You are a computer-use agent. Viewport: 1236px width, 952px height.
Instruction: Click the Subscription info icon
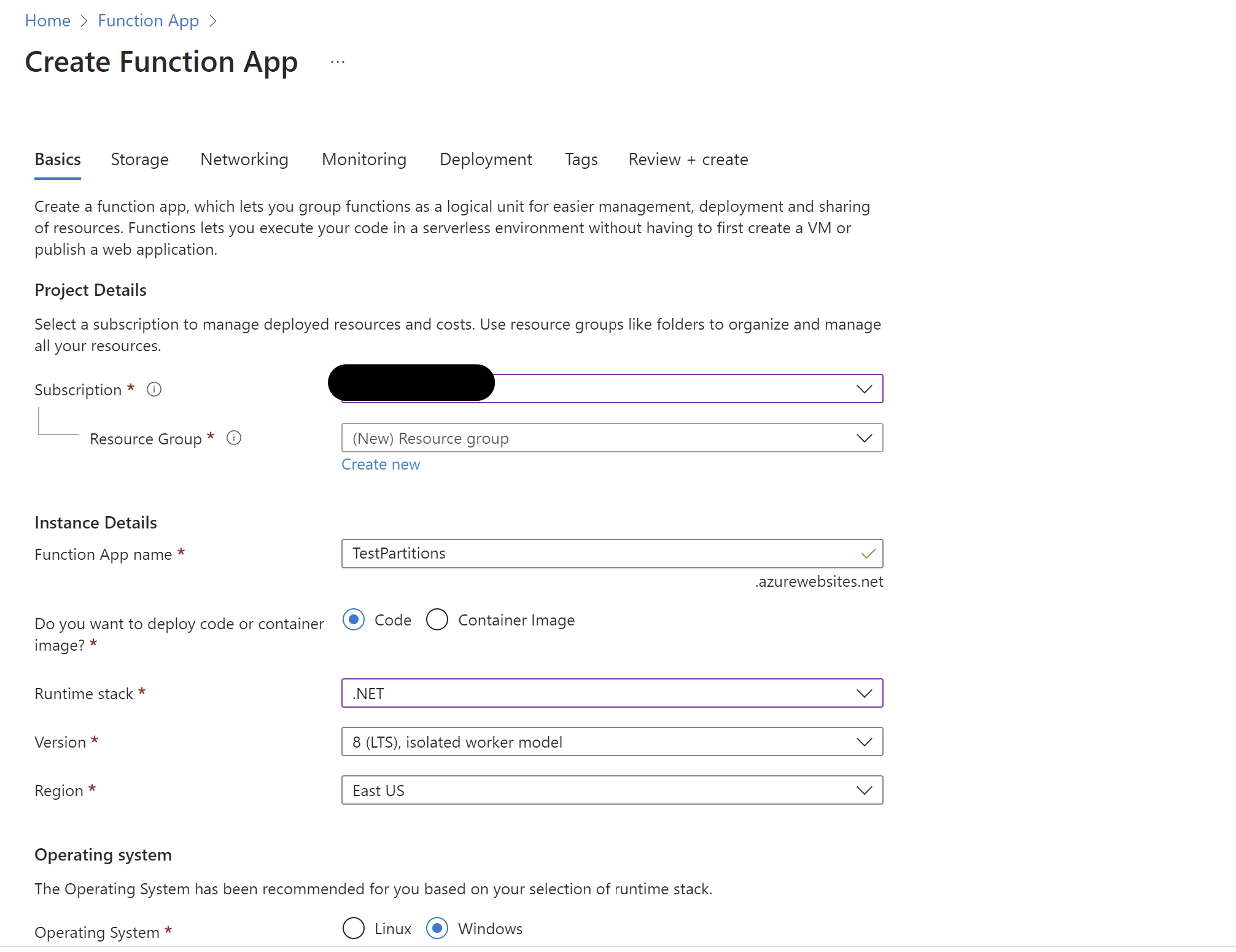154,389
